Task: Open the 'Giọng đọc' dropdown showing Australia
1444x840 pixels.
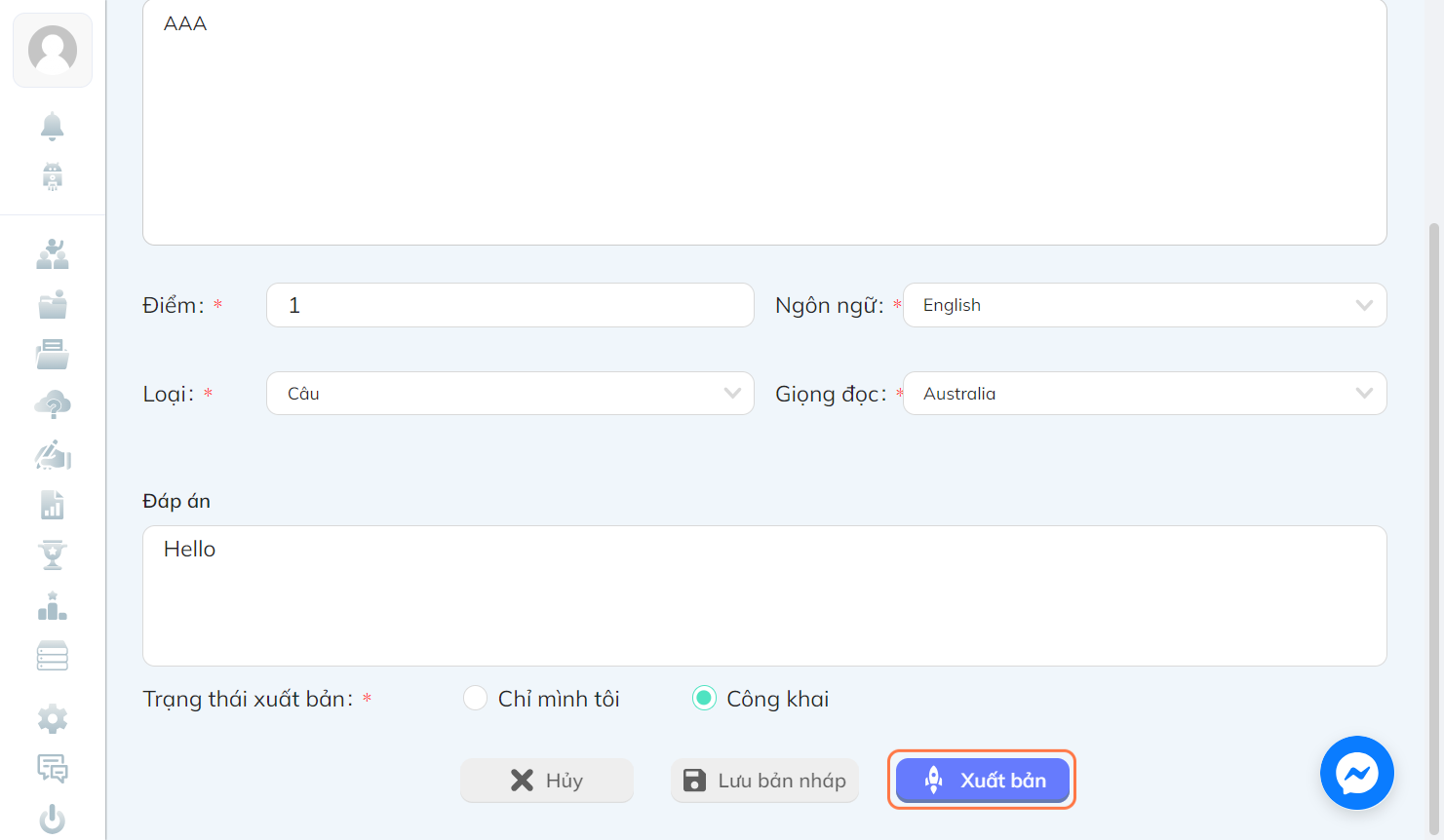Action: click(x=1145, y=394)
